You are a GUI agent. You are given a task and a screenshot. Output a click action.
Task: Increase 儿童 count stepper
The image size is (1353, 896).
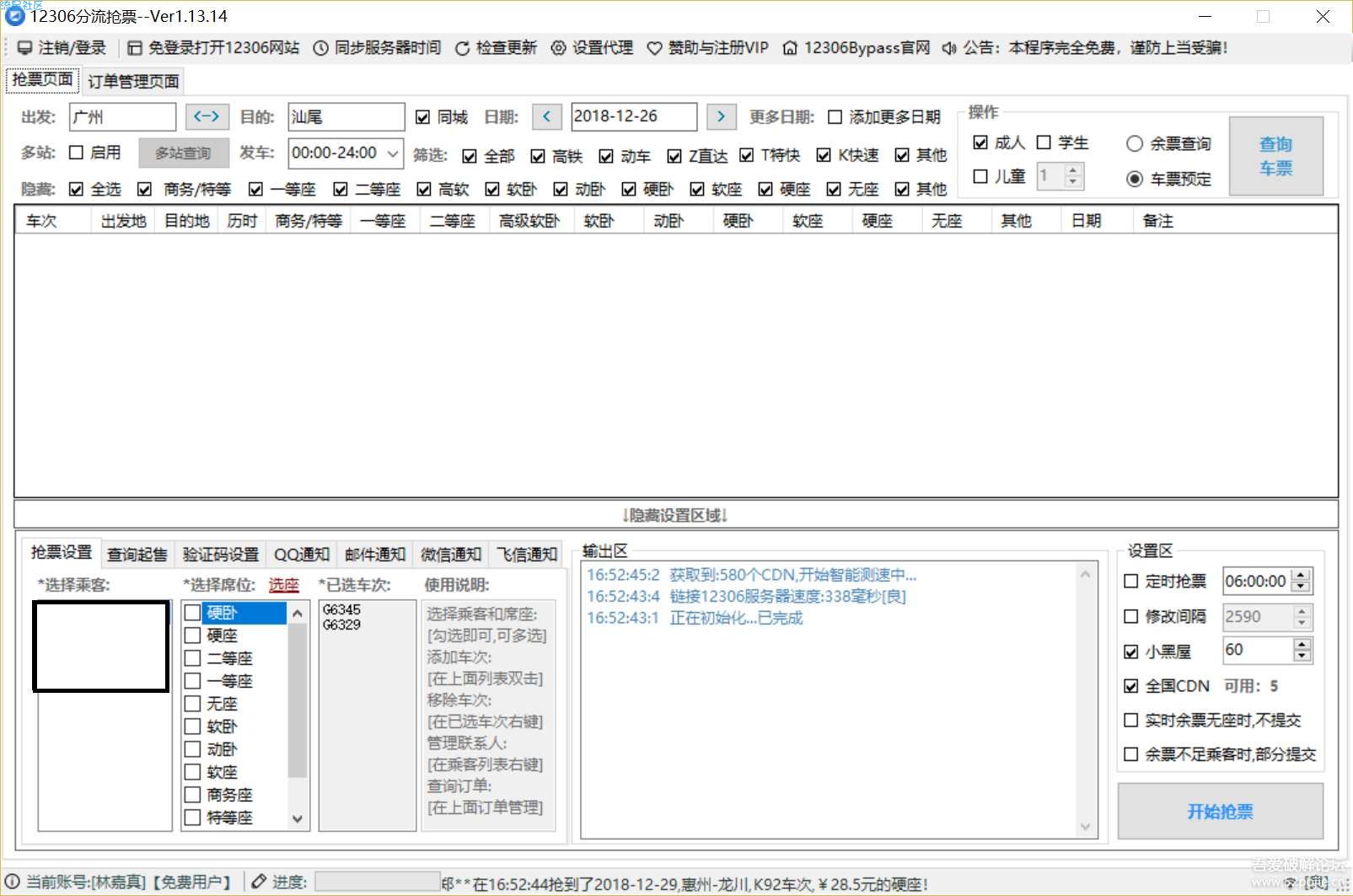[1072, 170]
